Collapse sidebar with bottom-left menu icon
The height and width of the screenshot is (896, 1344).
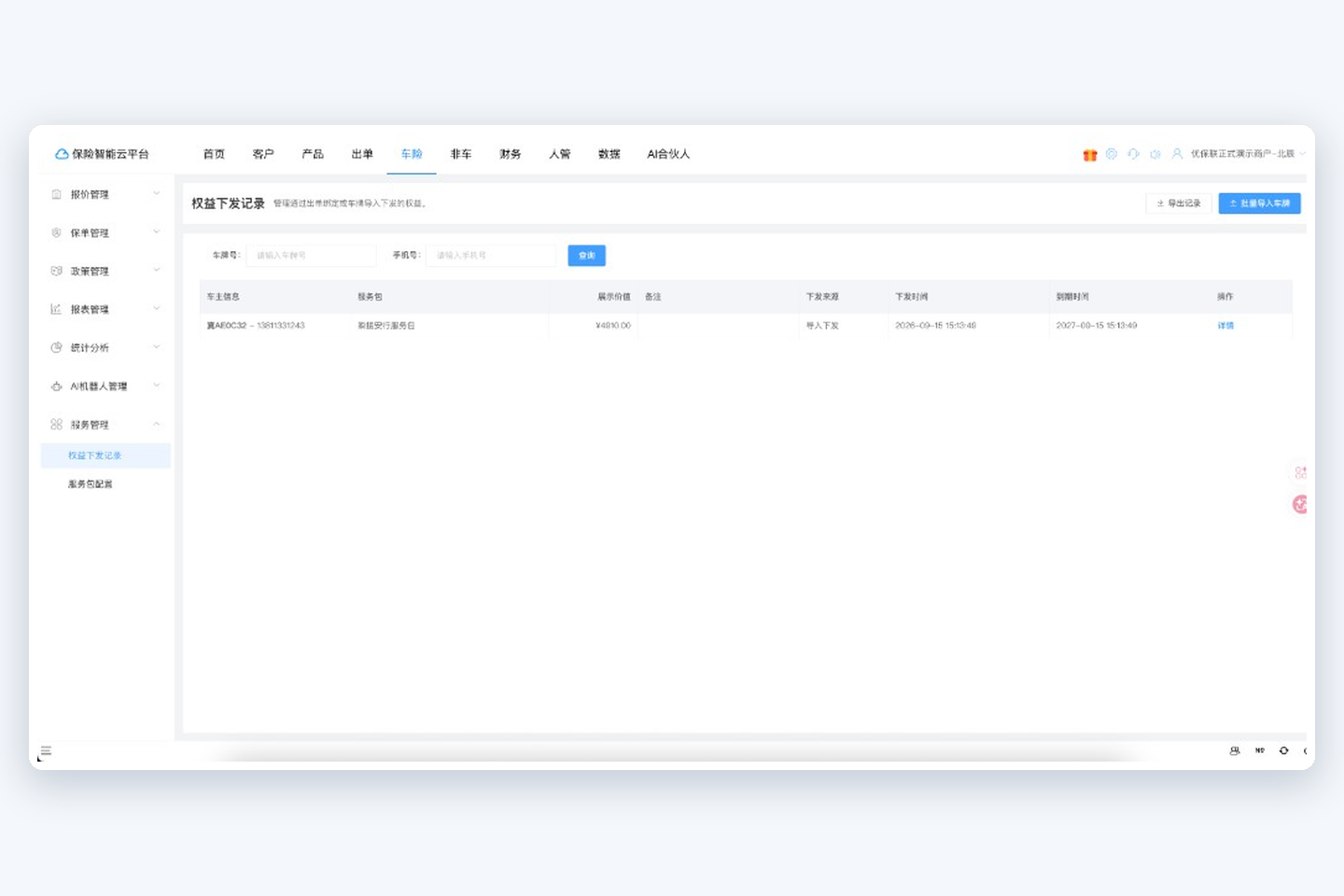tap(46, 751)
